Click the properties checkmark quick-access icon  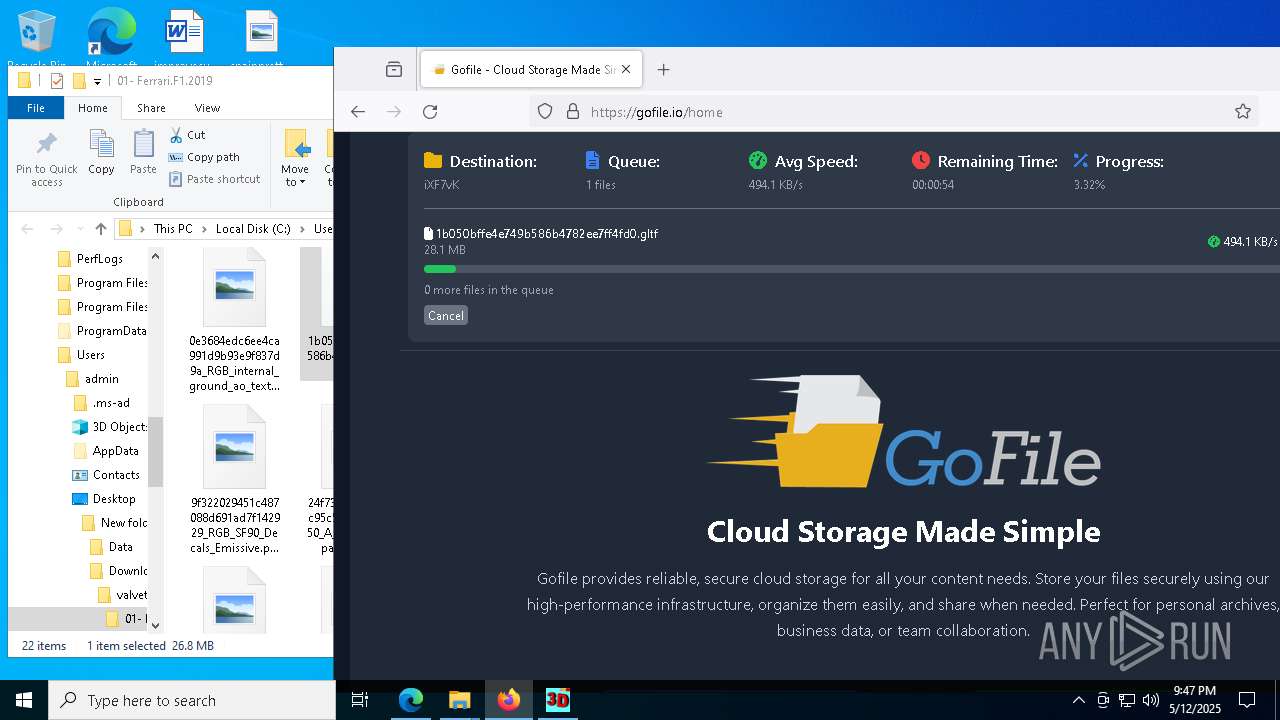click(x=57, y=81)
